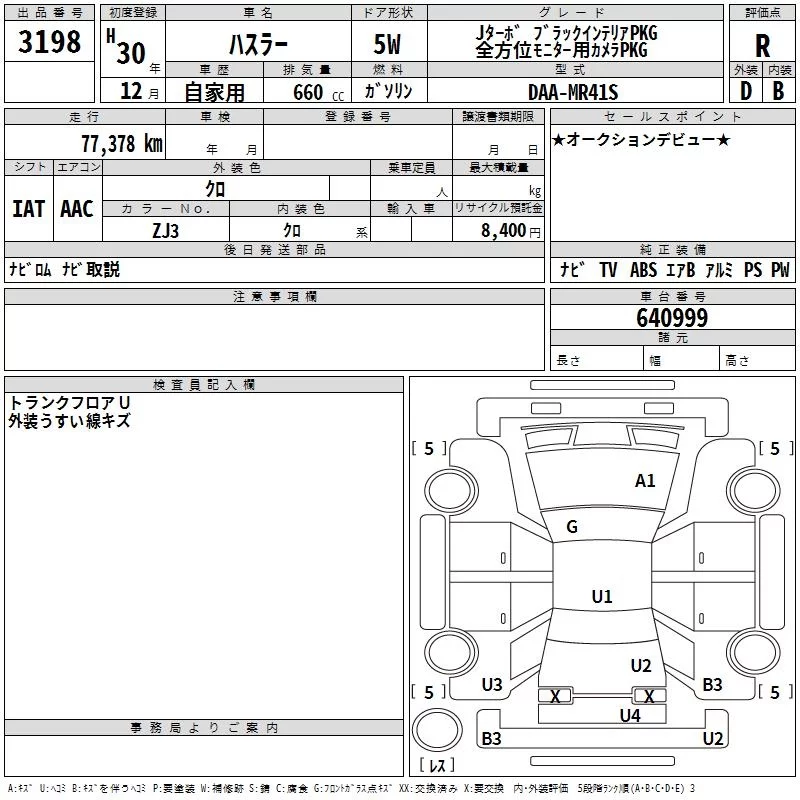Click the 事務局よりご案内 section header
The height and width of the screenshot is (800, 800).
click(x=204, y=728)
